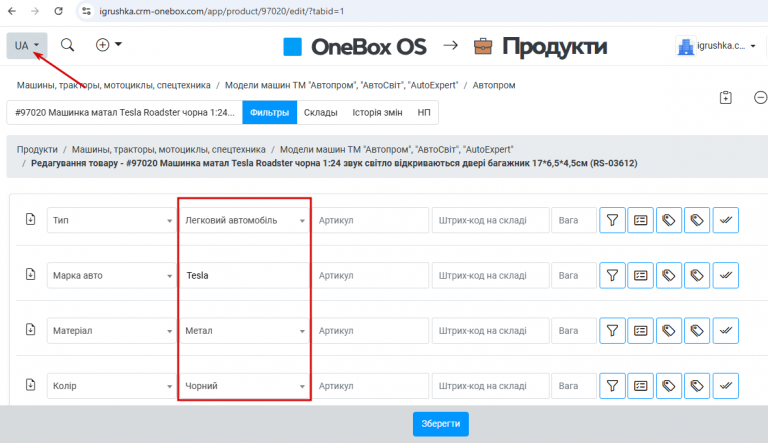
Task: Click Штрих-код на складі field in Матеріал row
Action: (490, 331)
